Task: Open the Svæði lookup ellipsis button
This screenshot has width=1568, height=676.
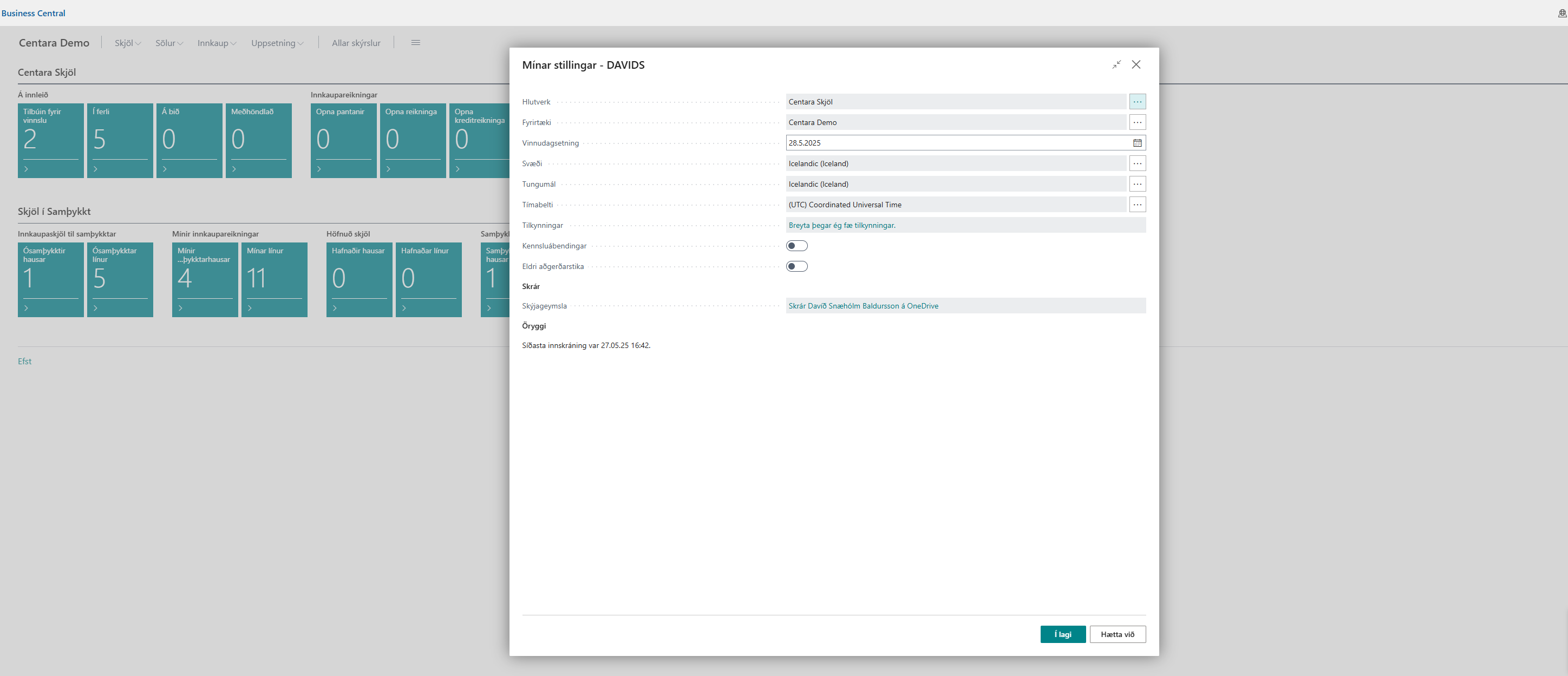Action: (x=1137, y=163)
